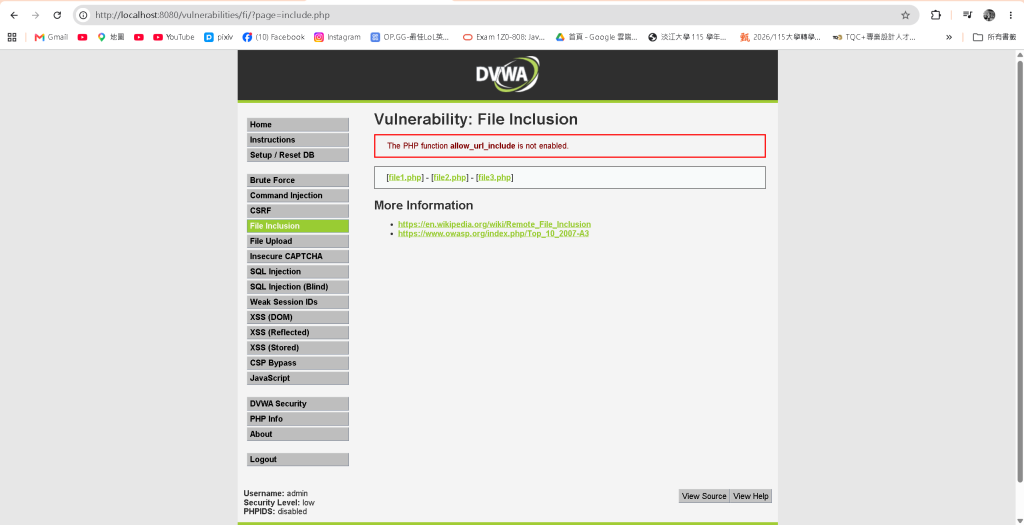
Task: Open file3.php link
Action: click(495, 178)
